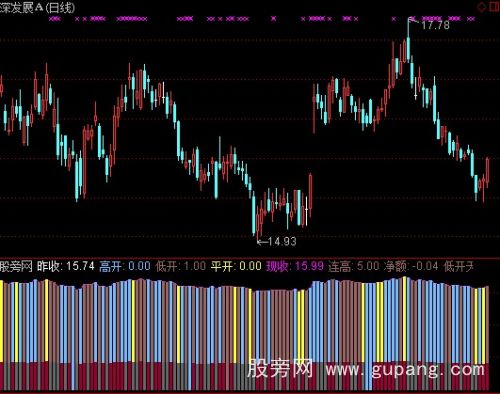Click the candlestick at the 14.93 low
This screenshot has width=500, height=394.
[258, 223]
